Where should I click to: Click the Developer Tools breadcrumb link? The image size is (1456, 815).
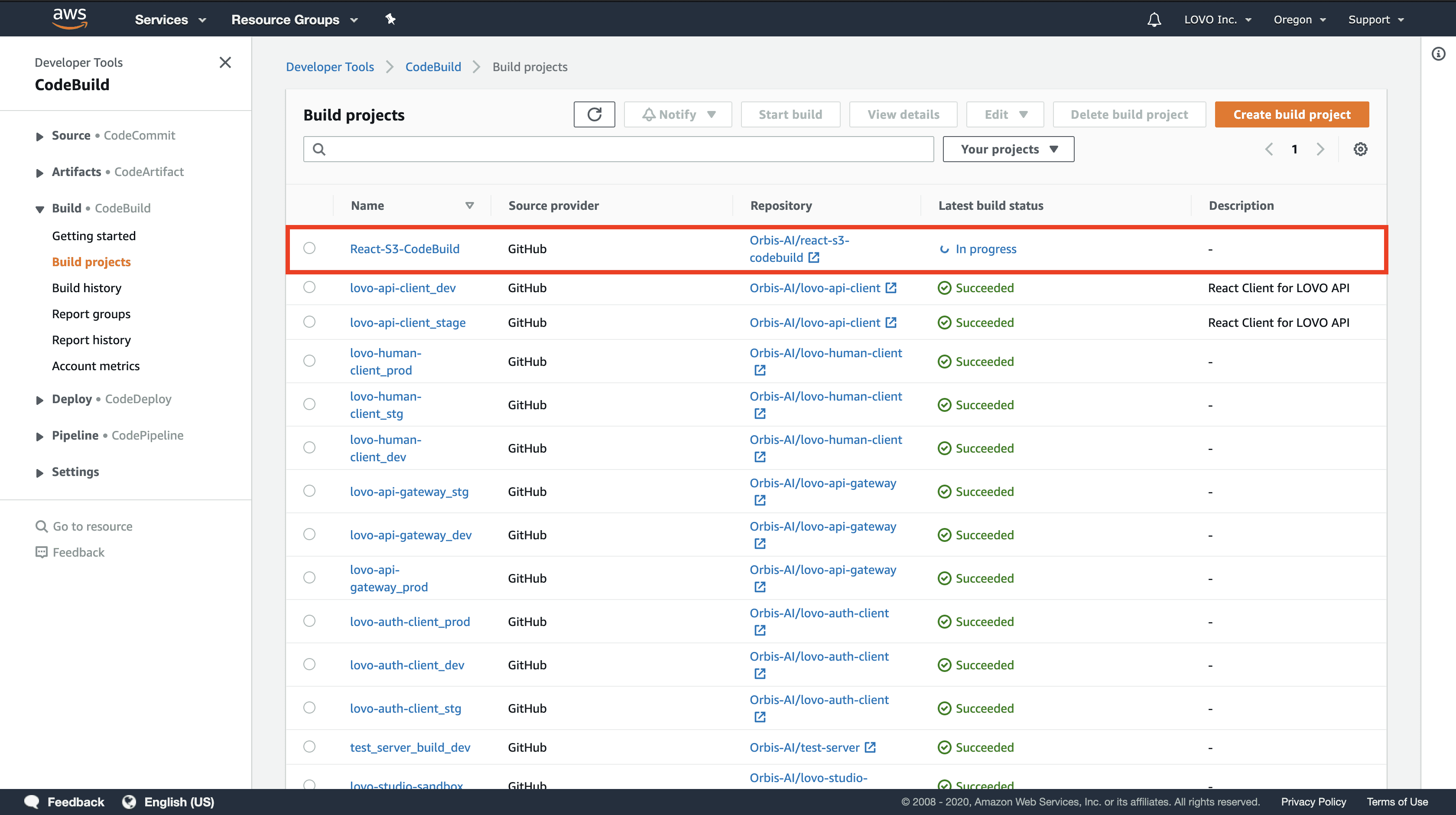point(330,67)
